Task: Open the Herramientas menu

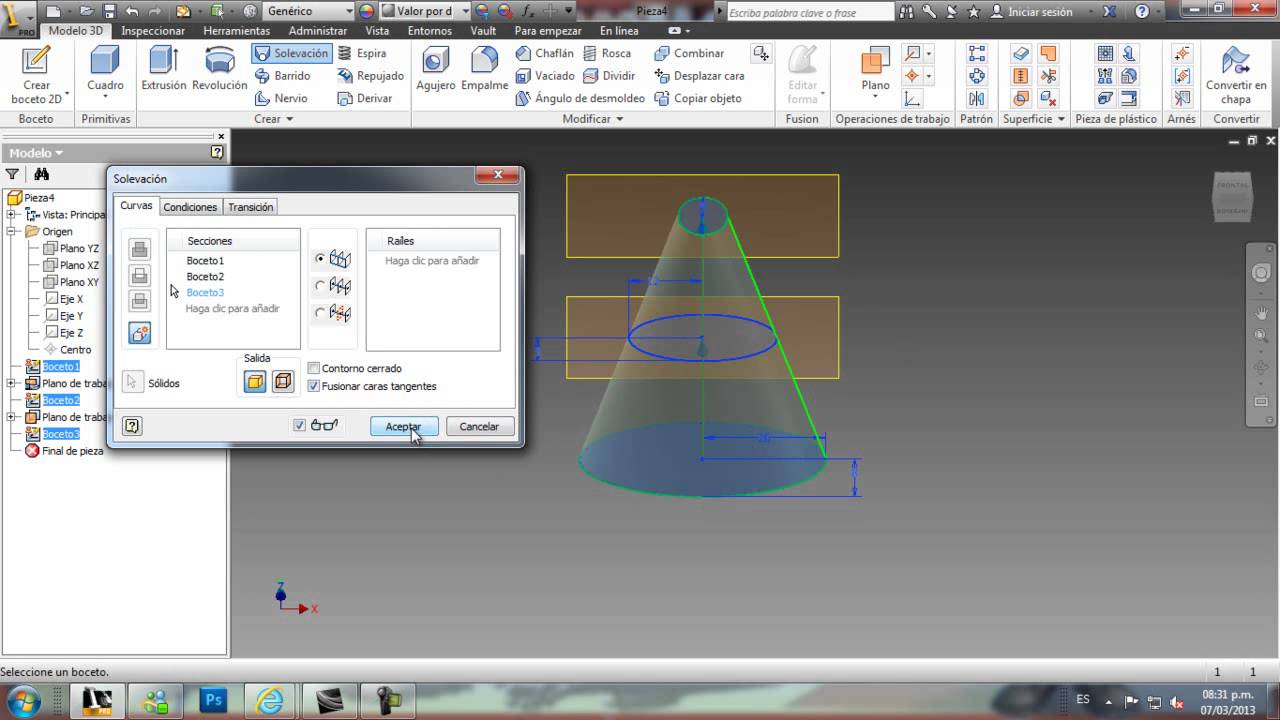Action: 237,30
